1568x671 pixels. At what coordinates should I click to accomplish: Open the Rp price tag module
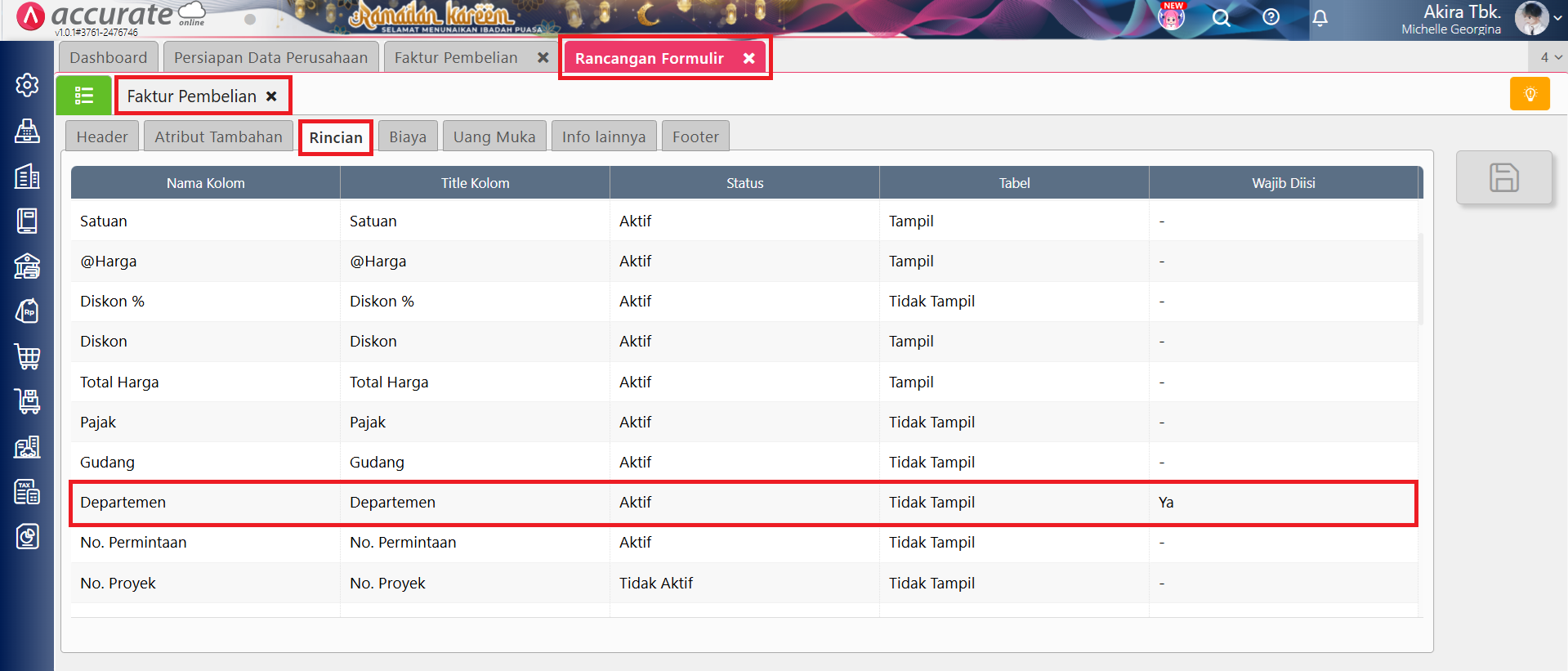pos(27,311)
